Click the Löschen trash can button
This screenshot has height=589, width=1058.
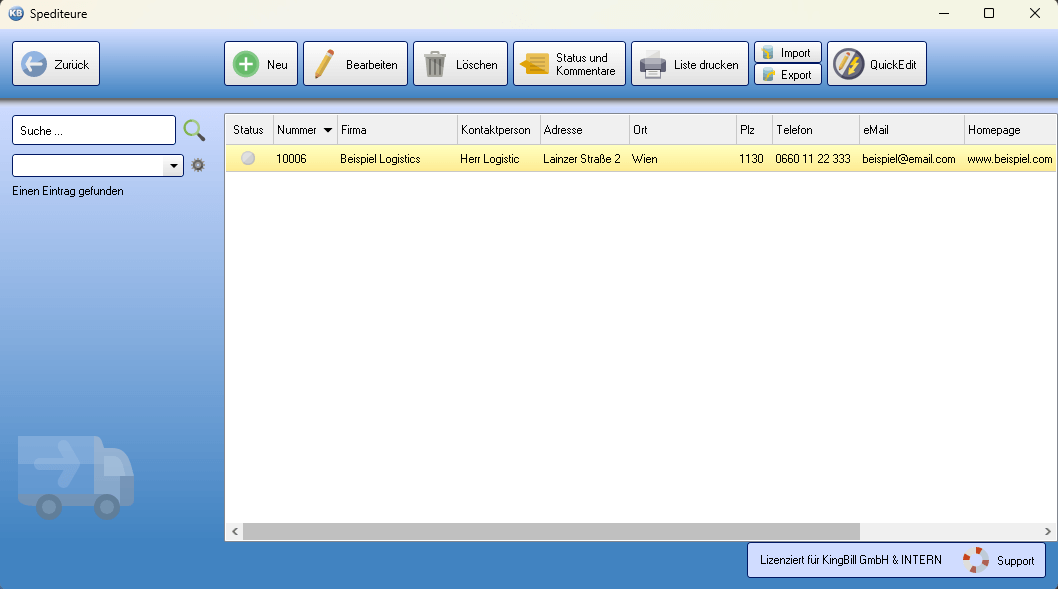point(460,64)
